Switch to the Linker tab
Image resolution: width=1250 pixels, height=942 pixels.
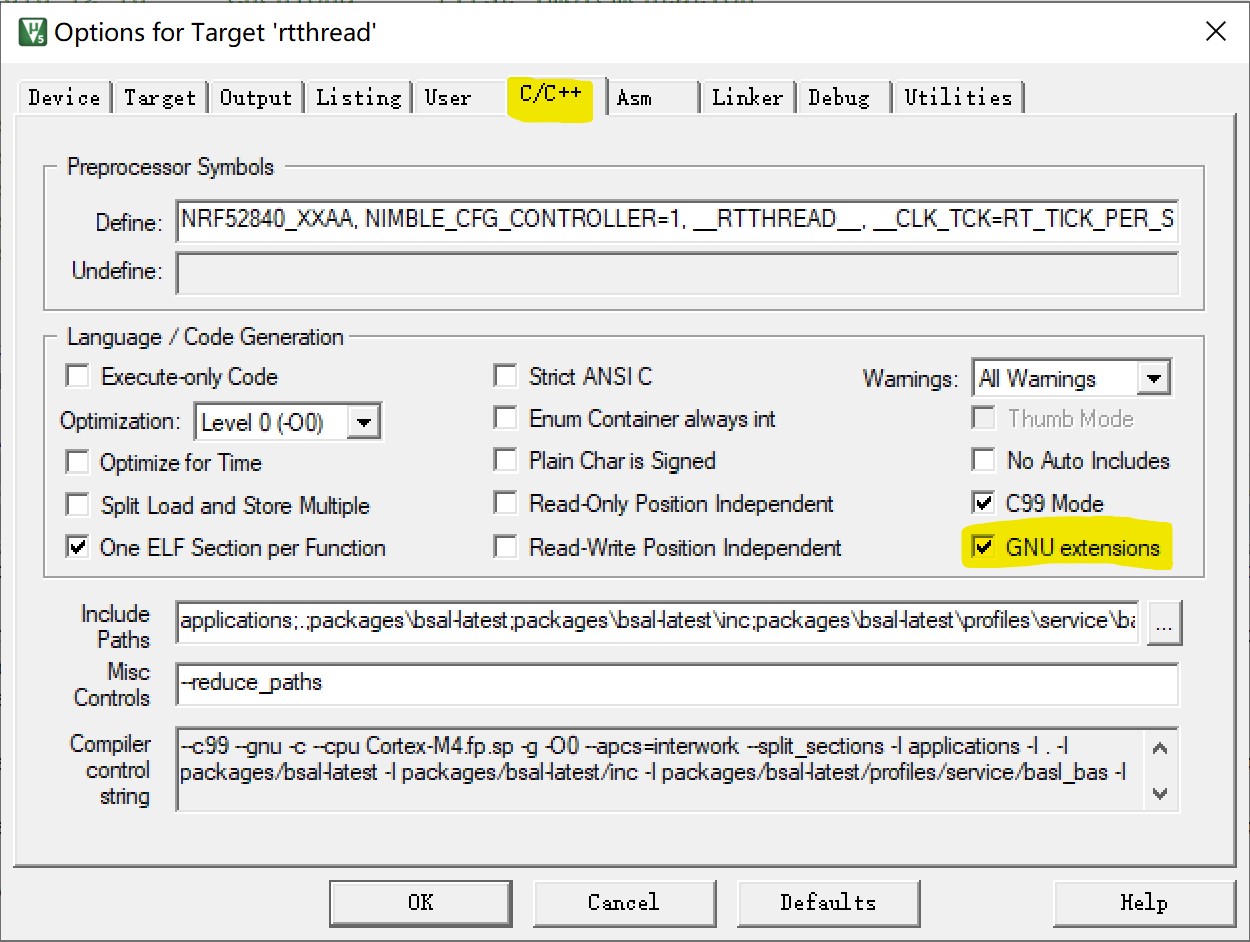click(746, 97)
